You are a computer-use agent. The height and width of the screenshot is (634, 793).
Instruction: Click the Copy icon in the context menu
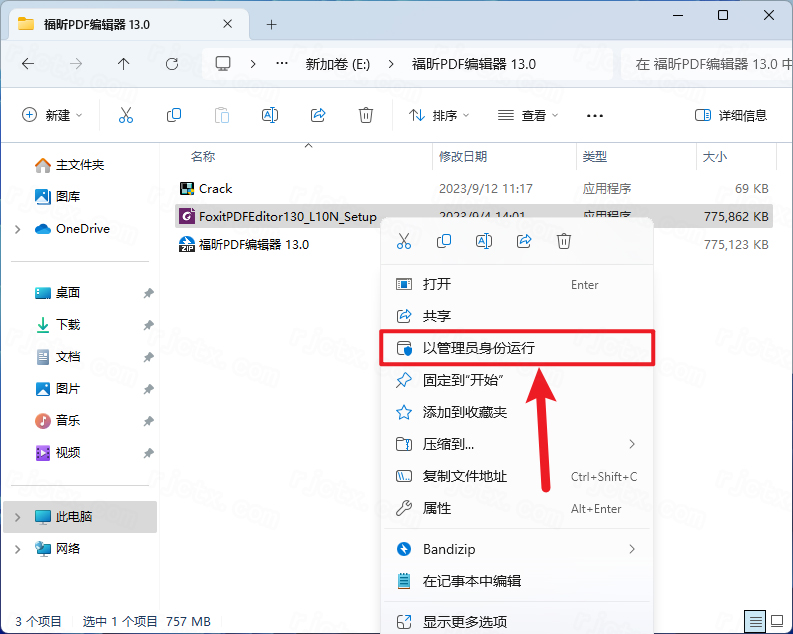point(444,241)
